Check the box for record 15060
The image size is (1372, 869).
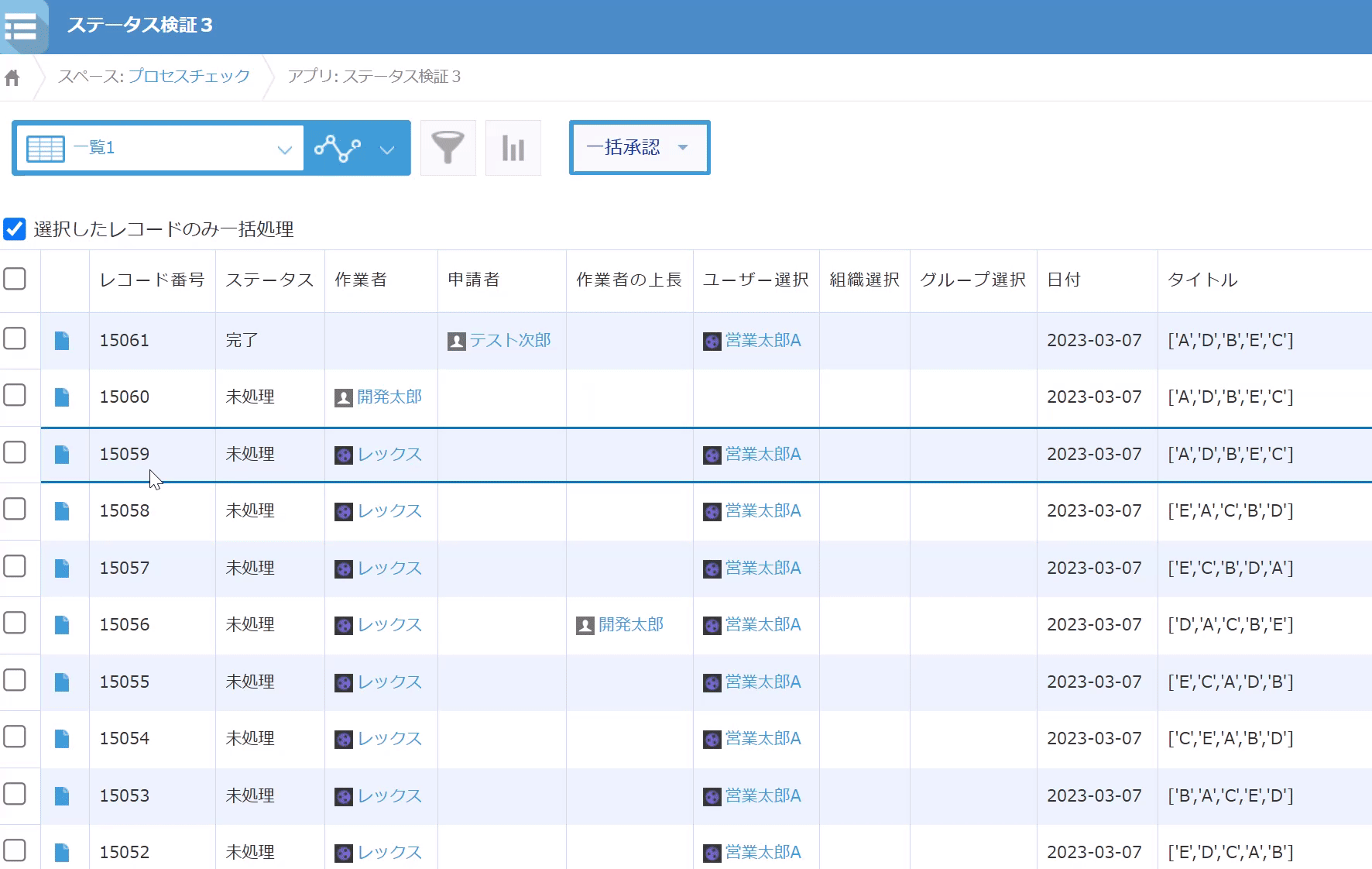click(x=15, y=396)
